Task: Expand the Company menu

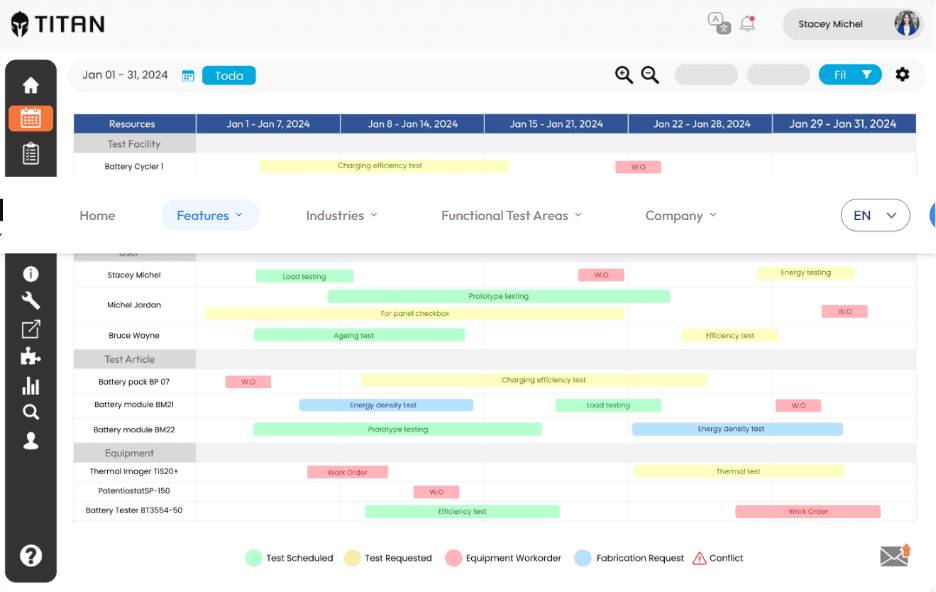Action: 681,215
